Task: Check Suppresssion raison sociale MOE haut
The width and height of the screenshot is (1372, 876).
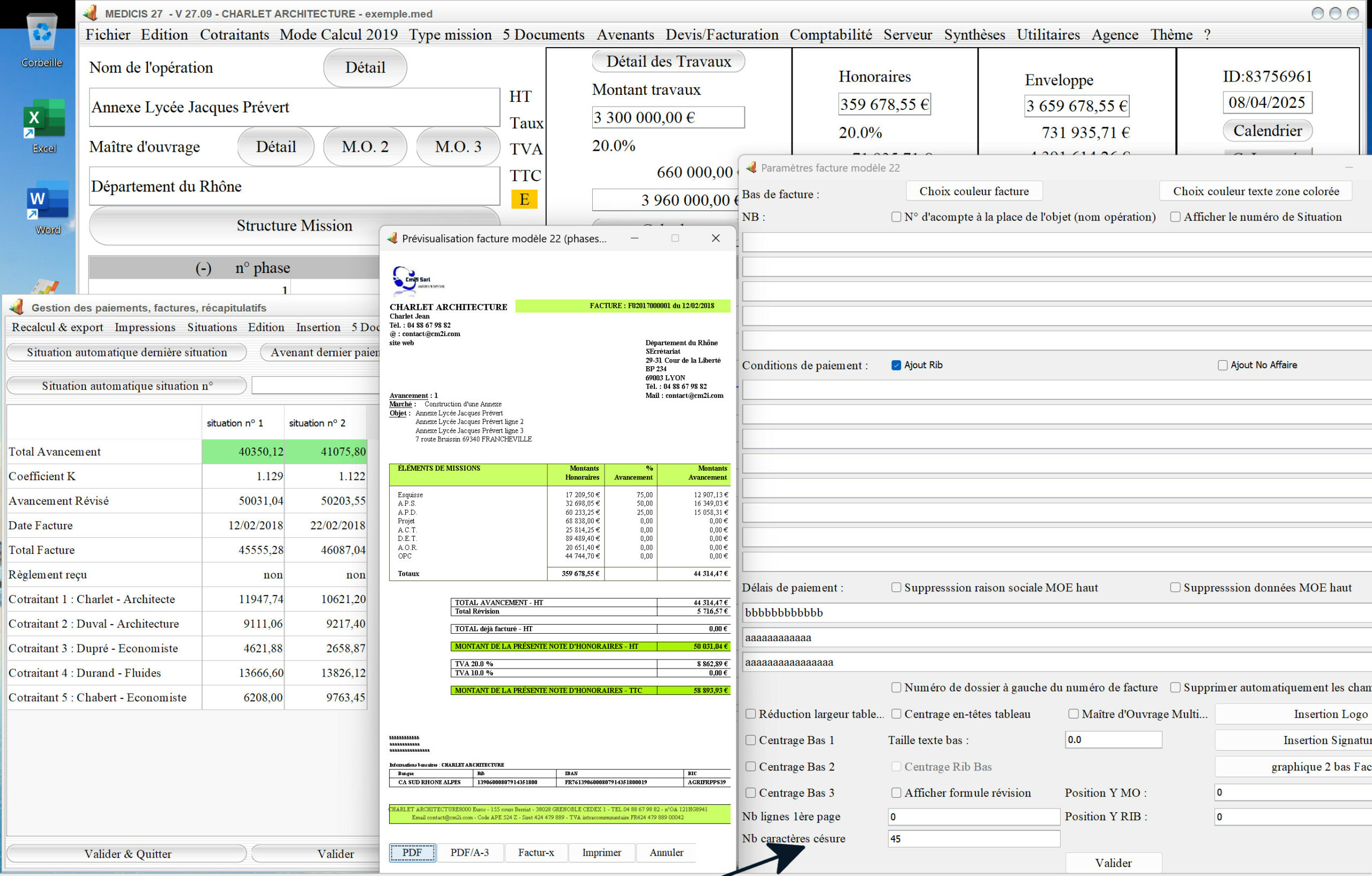Action: click(896, 587)
